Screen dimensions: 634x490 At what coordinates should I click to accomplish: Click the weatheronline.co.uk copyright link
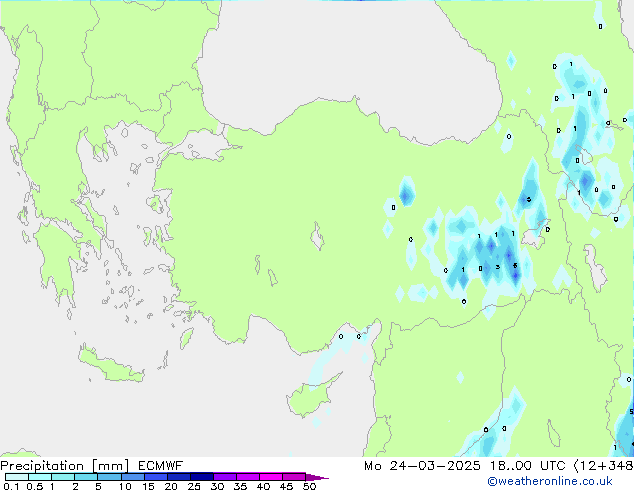point(550,481)
